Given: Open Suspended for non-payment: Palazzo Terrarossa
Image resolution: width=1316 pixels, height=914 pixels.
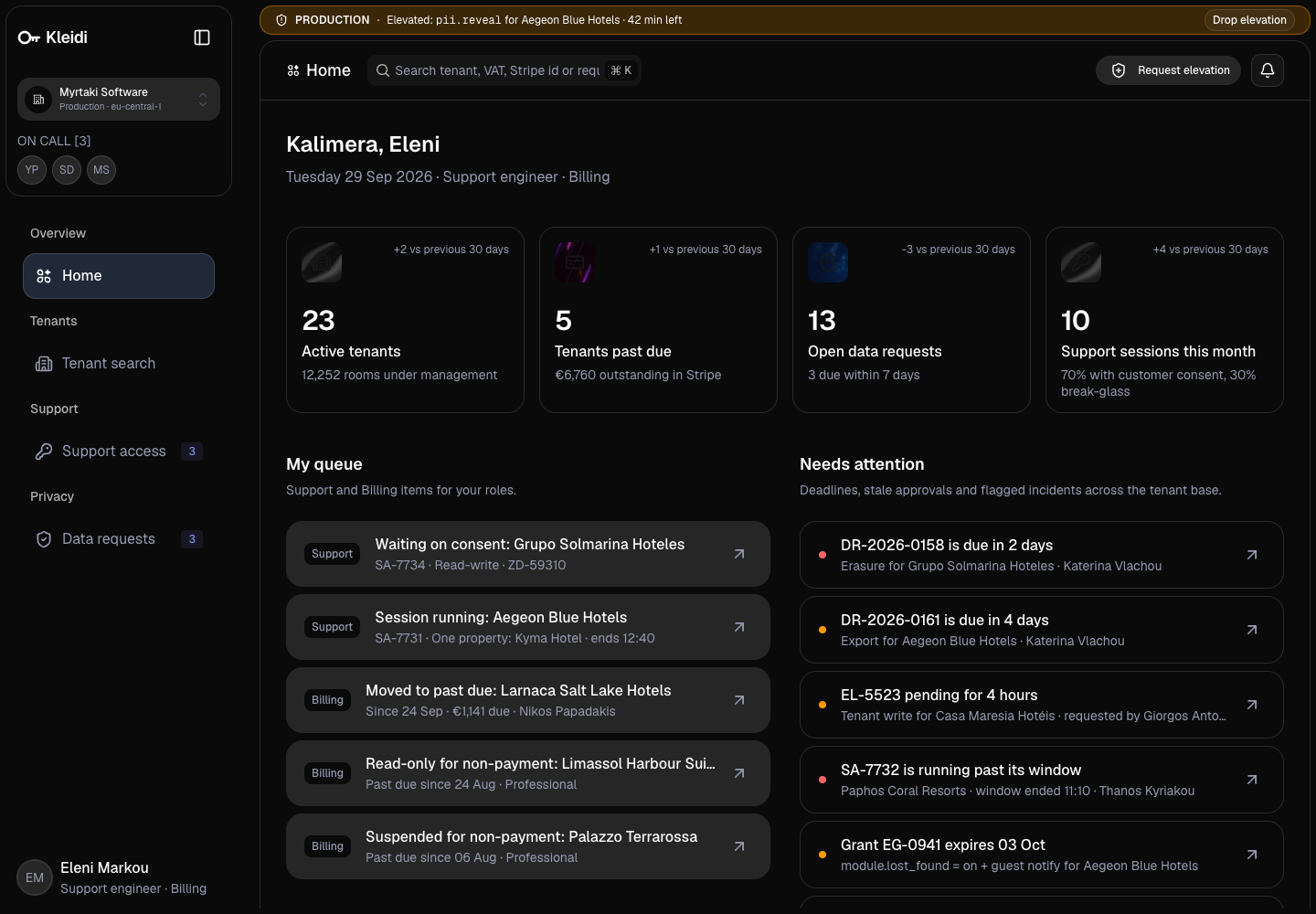Looking at the screenshot, I should pyautogui.click(x=528, y=846).
